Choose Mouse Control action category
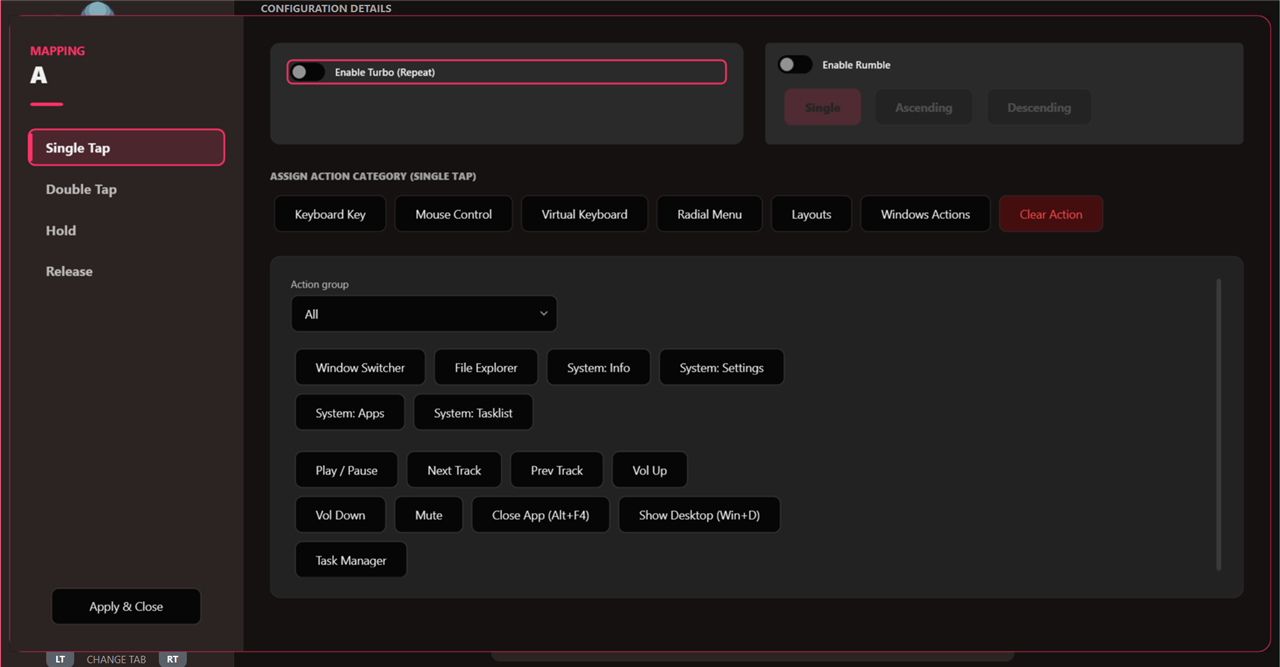Screen dimensions: 1280x667 [x=454, y=214]
